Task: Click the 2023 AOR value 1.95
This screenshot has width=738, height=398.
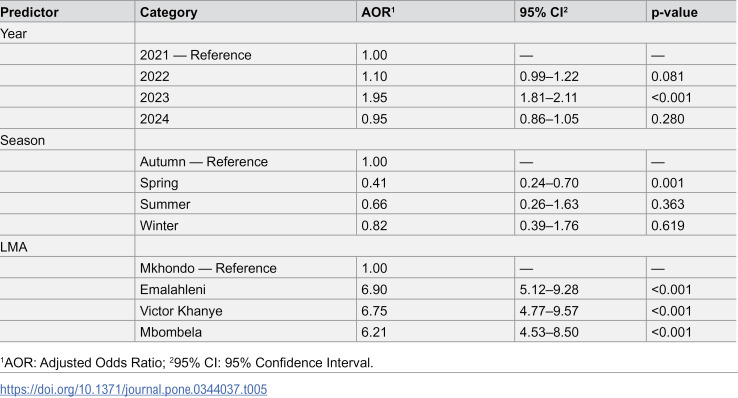Action: click(374, 97)
